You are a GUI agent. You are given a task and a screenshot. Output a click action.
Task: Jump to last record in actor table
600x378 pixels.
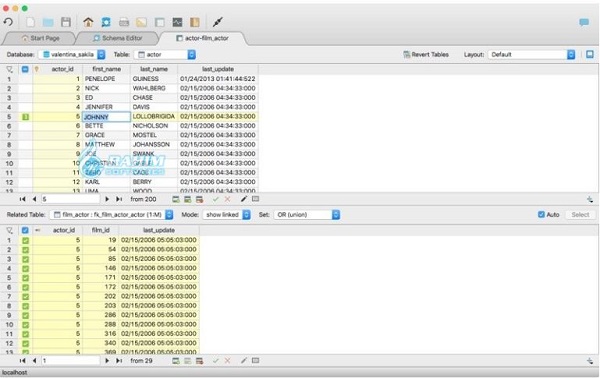pyautogui.click(x=119, y=199)
